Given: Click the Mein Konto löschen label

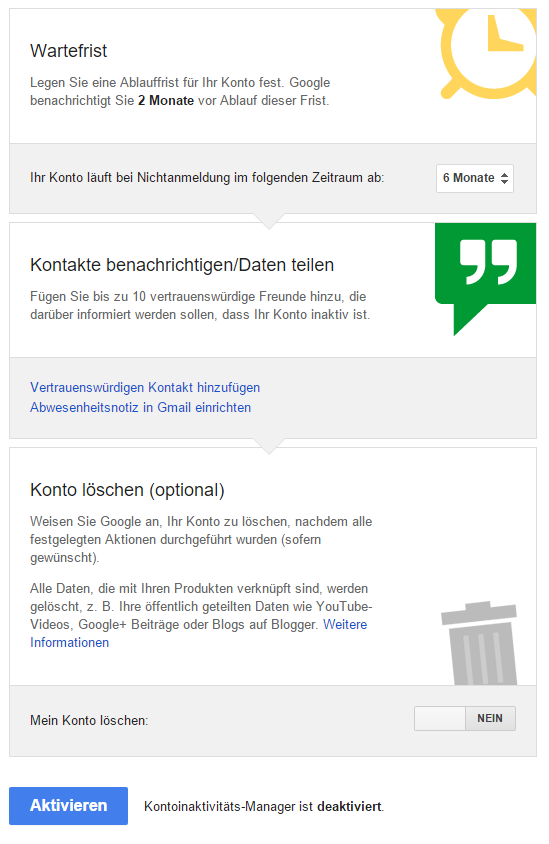Looking at the screenshot, I should point(89,720).
